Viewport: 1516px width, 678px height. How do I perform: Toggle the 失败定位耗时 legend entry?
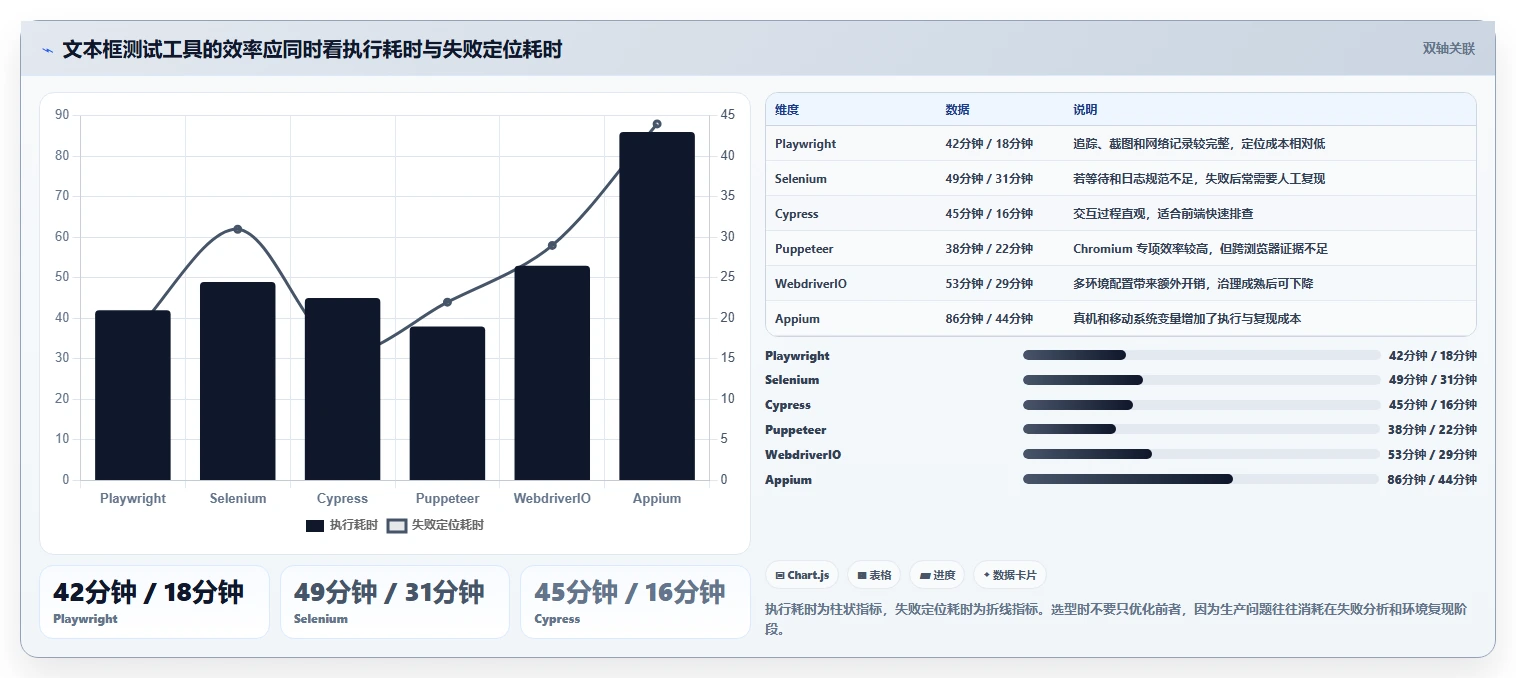[435, 525]
